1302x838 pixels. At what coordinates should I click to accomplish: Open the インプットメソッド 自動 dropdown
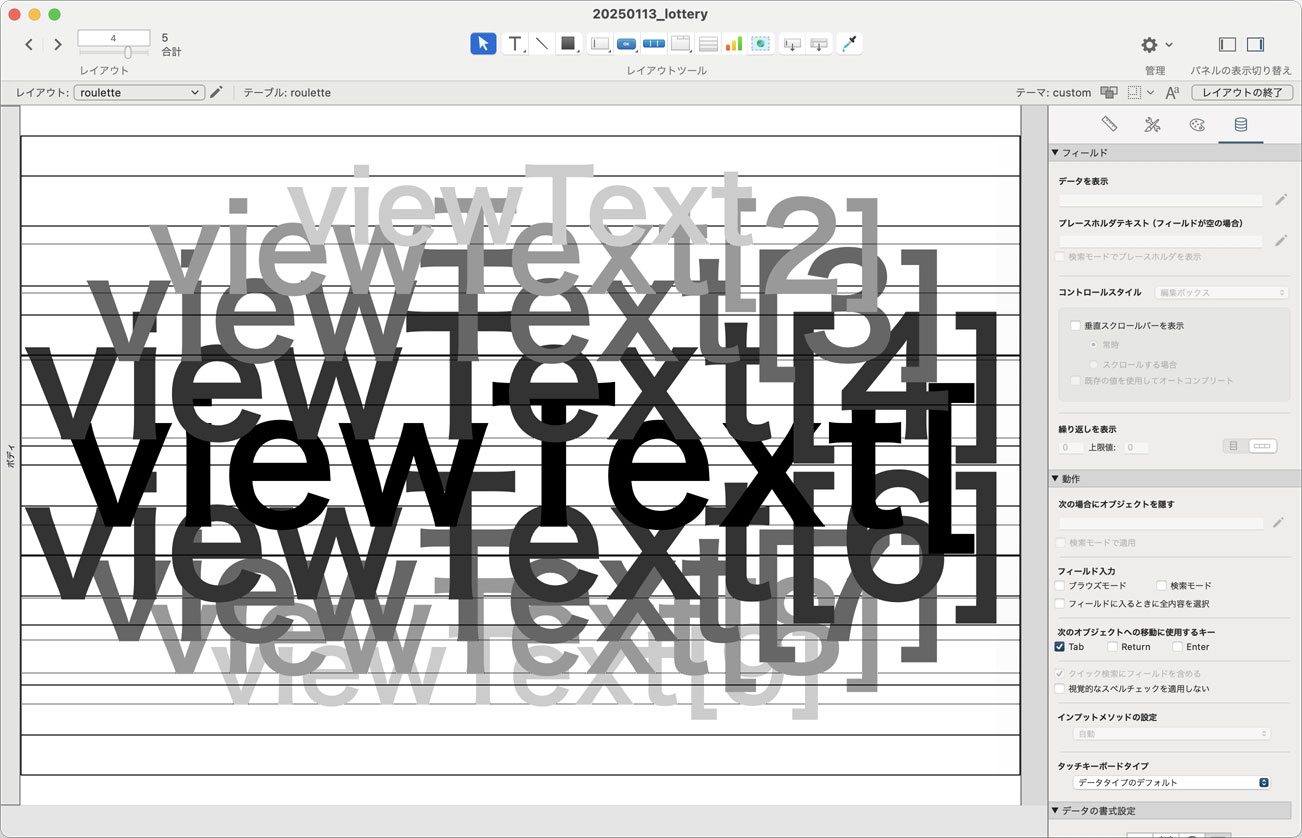tap(1172, 734)
